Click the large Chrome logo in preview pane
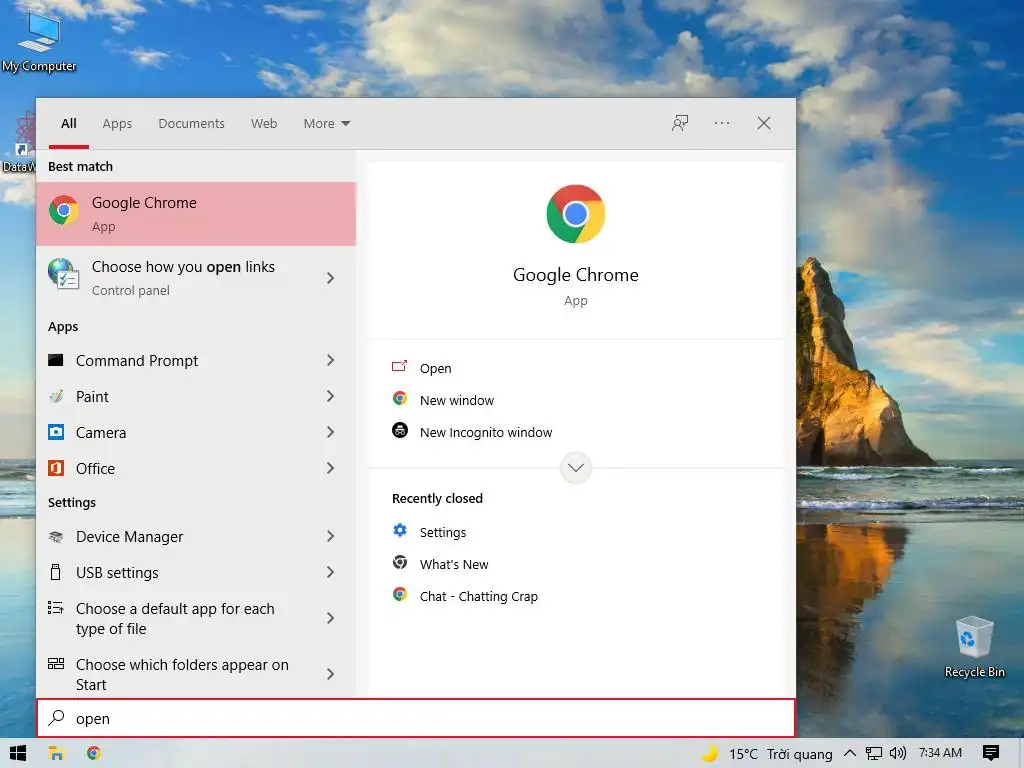The width and height of the screenshot is (1024, 768). (x=575, y=214)
